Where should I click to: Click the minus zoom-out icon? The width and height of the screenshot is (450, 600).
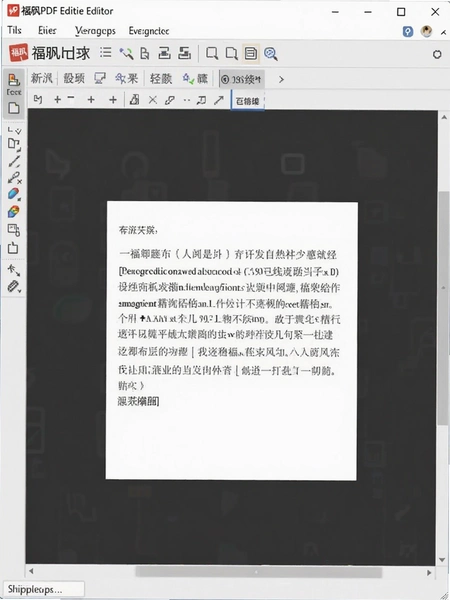coord(71,98)
